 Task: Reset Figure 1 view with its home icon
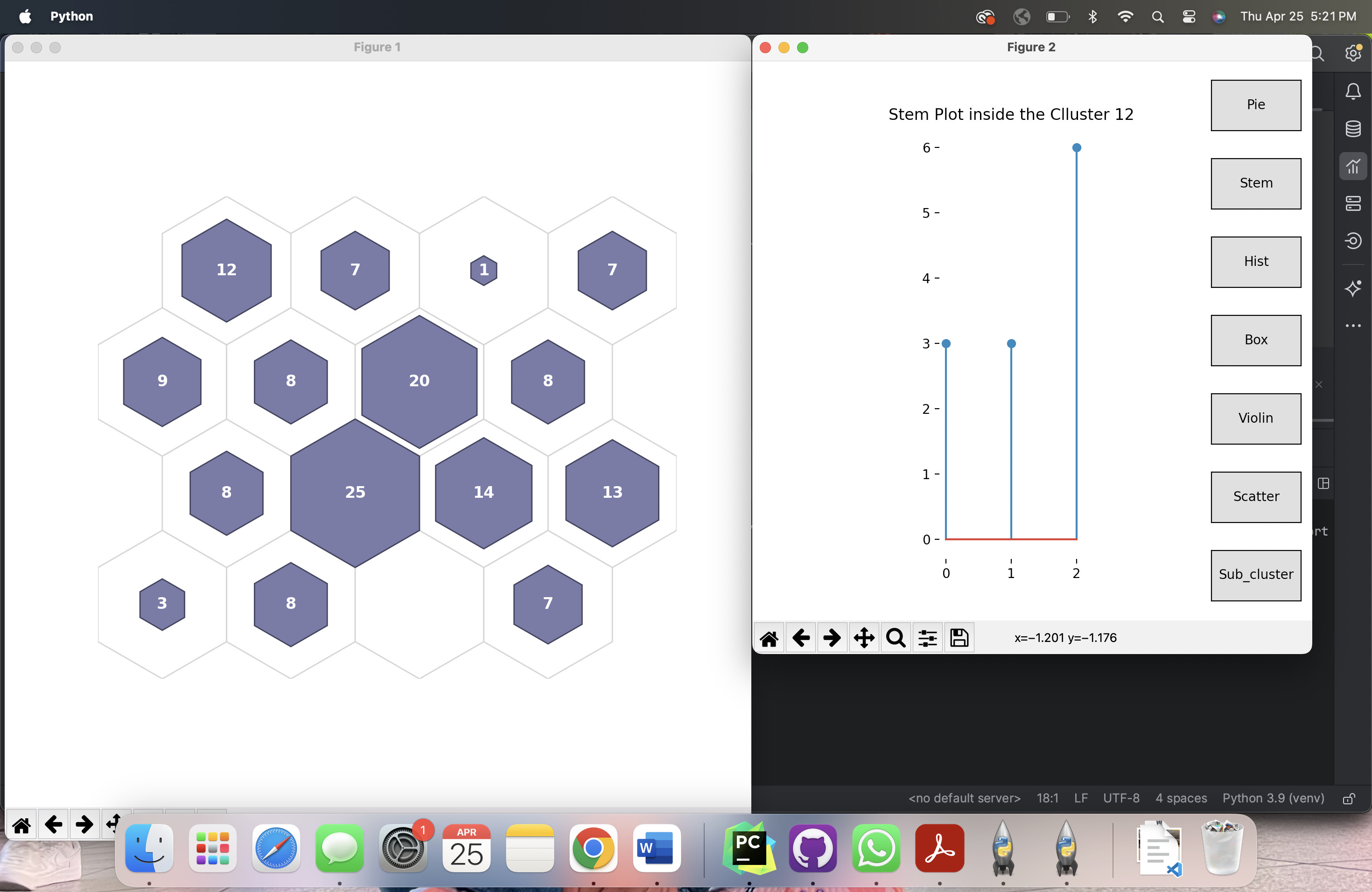(22, 825)
